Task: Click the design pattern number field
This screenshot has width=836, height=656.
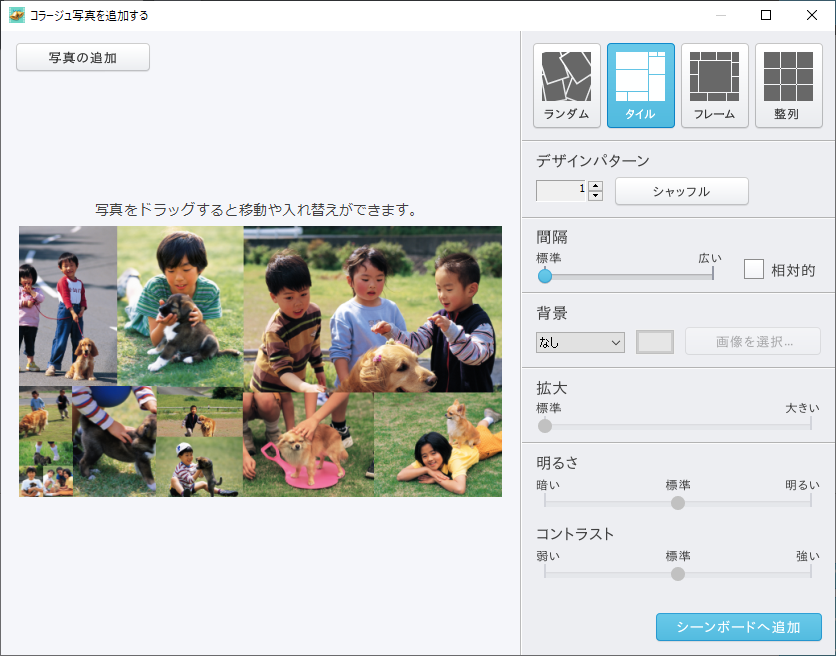Action: click(x=562, y=191)
